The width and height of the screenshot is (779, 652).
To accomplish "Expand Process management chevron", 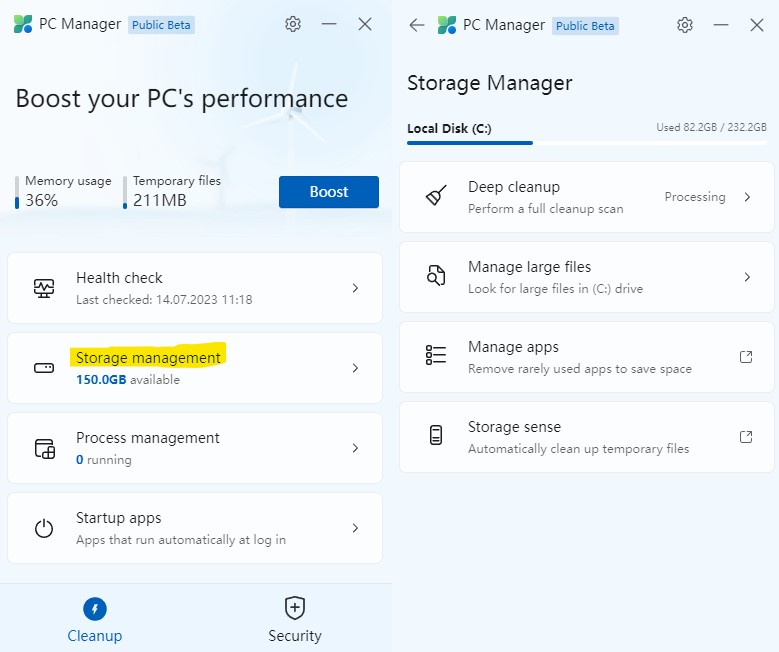I will click(x=355, y=448).
